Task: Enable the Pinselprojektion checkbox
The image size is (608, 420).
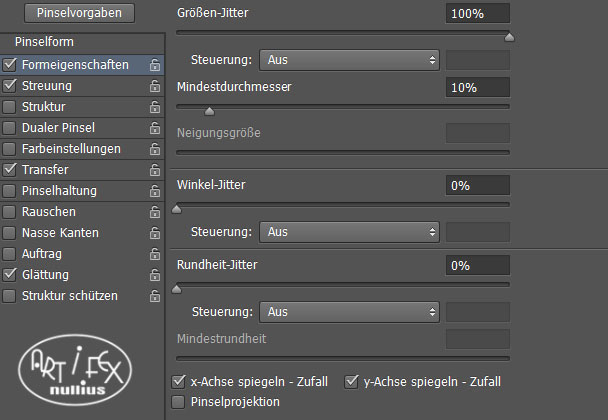Action: point(178,402)
